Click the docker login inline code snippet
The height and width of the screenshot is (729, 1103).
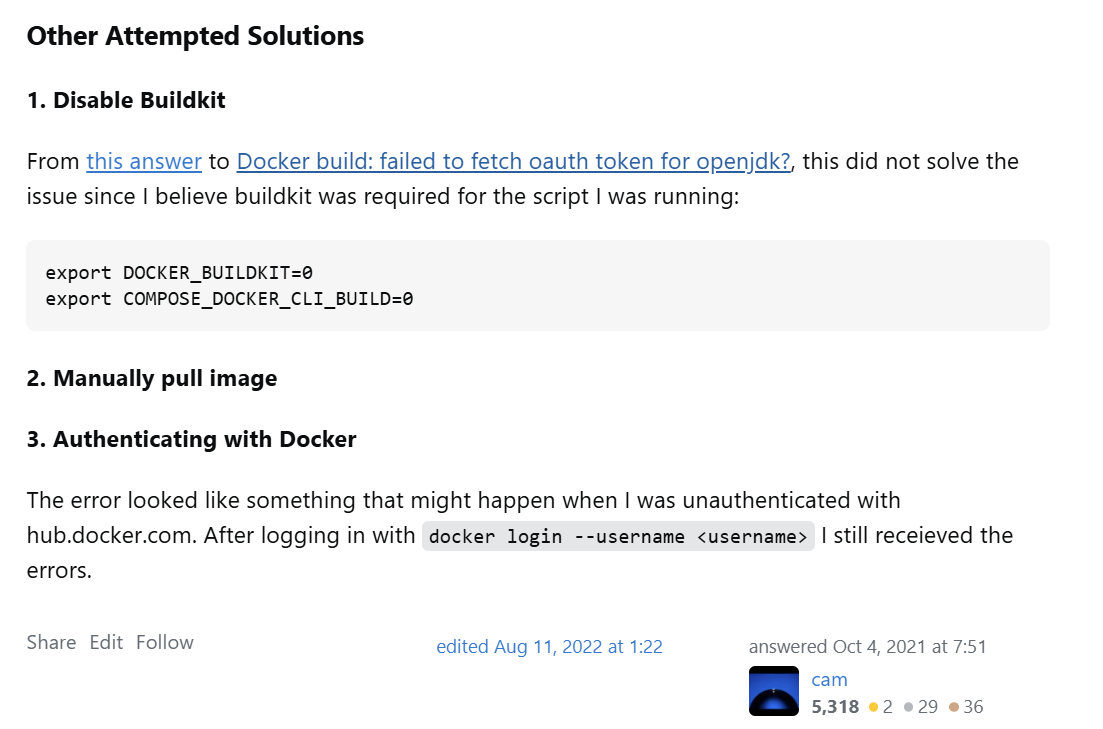pos(618,536)
